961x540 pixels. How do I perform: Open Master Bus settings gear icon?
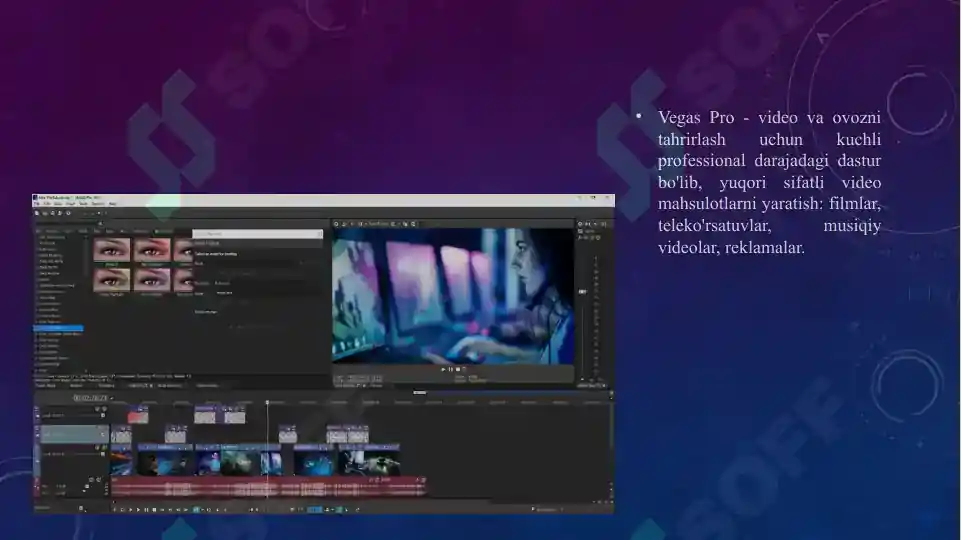[580, 224]
